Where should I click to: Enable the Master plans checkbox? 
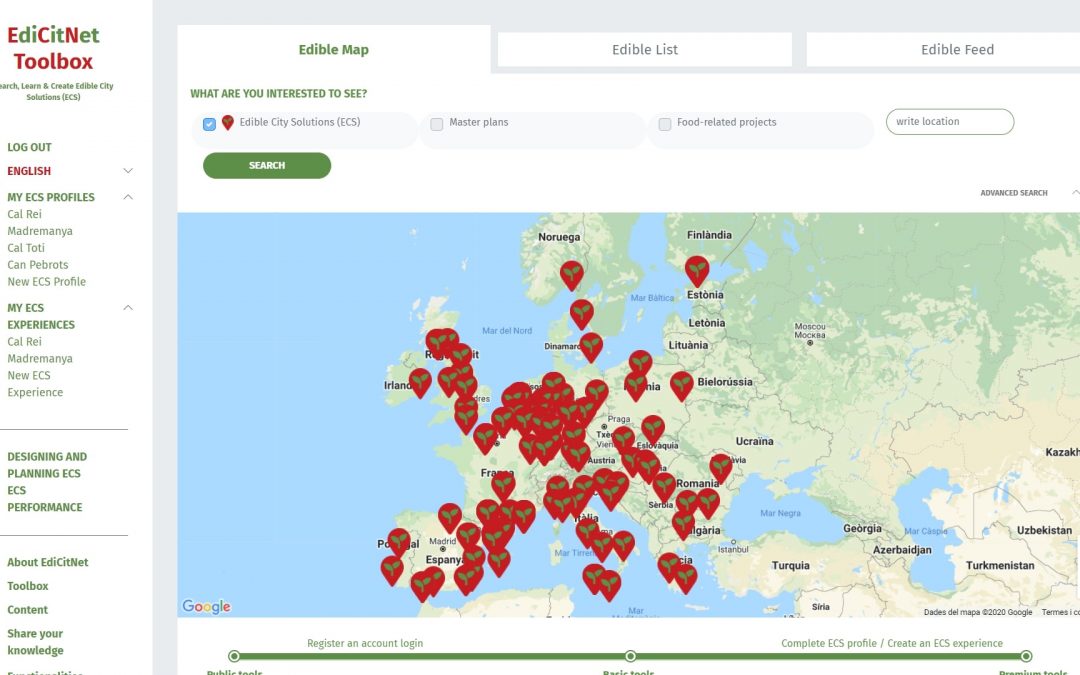(x=437, y=124)
